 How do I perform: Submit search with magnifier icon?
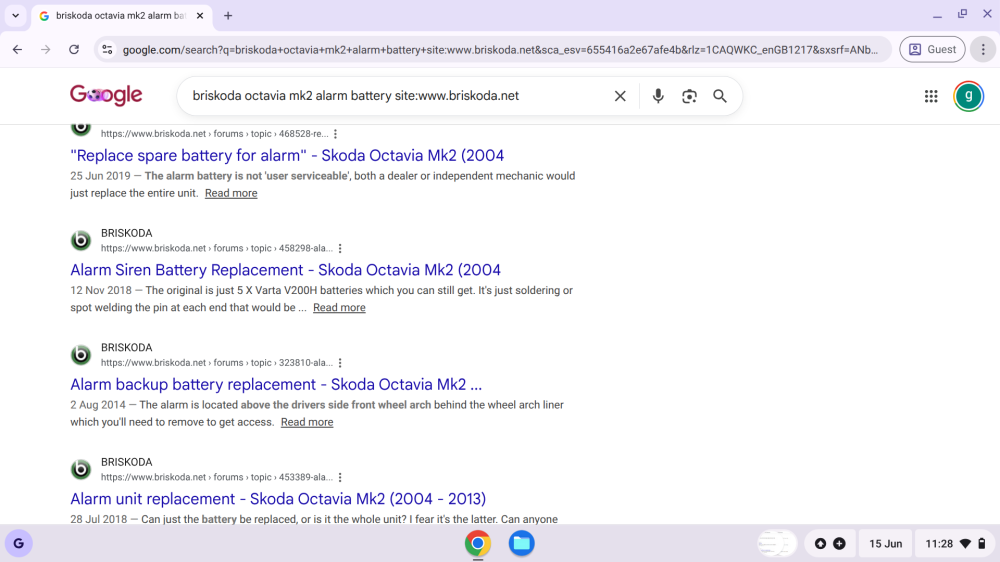(719, 96)
